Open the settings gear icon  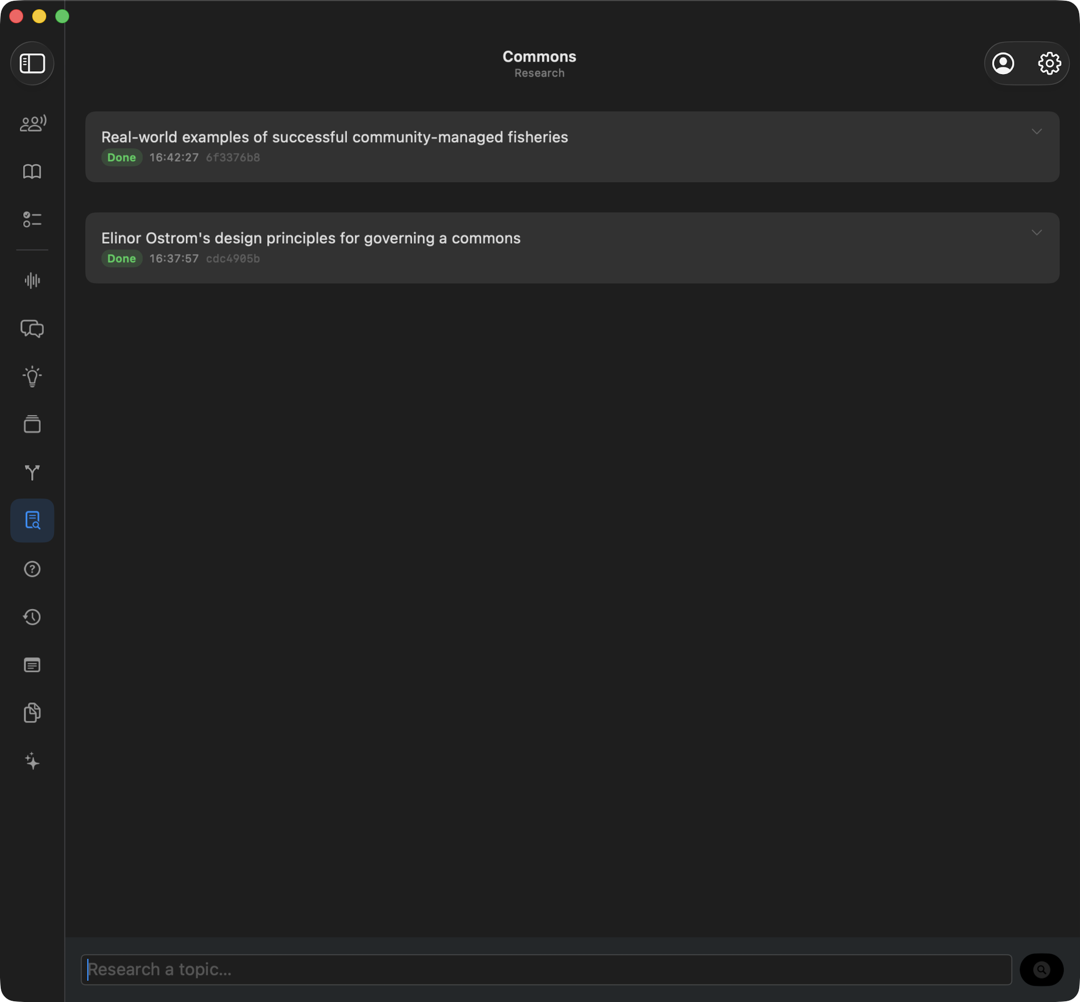(x=1049, y=63)
